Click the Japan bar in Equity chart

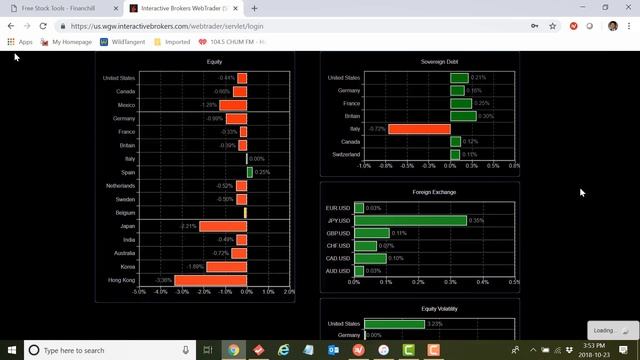223,226
